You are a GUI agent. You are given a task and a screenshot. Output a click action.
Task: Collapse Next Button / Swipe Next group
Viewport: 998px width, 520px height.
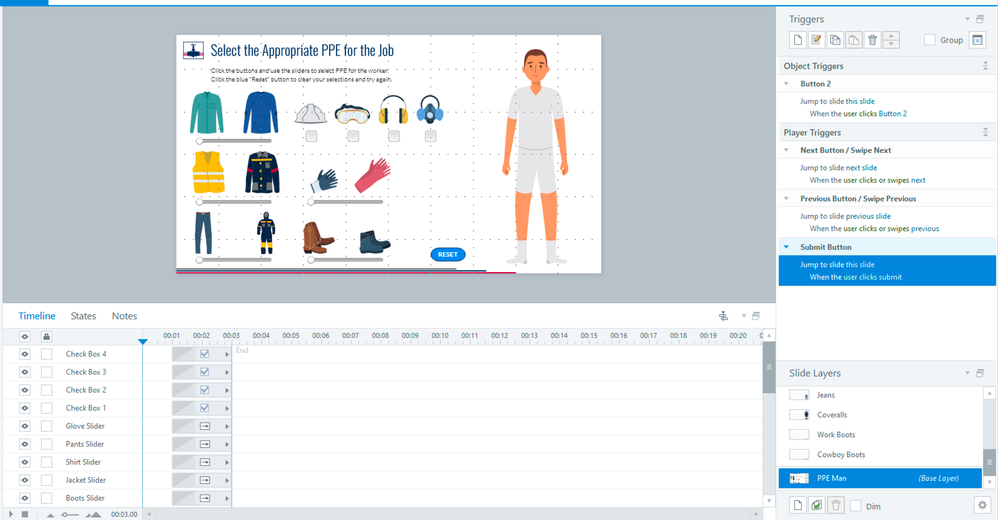[x=787, y=150]
